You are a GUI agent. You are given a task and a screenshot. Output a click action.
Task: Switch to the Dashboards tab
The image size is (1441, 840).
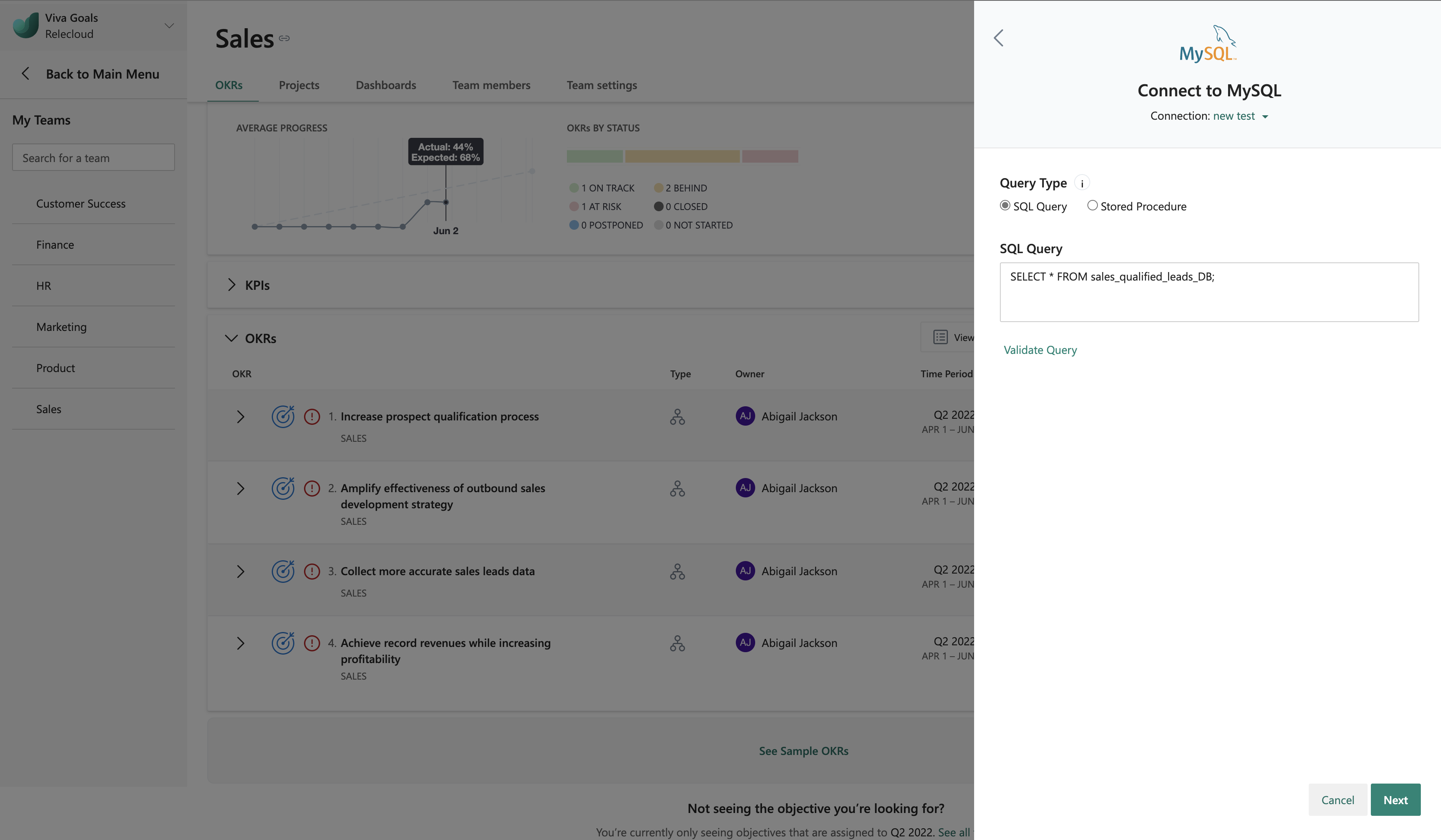click(x=385, y=85)
